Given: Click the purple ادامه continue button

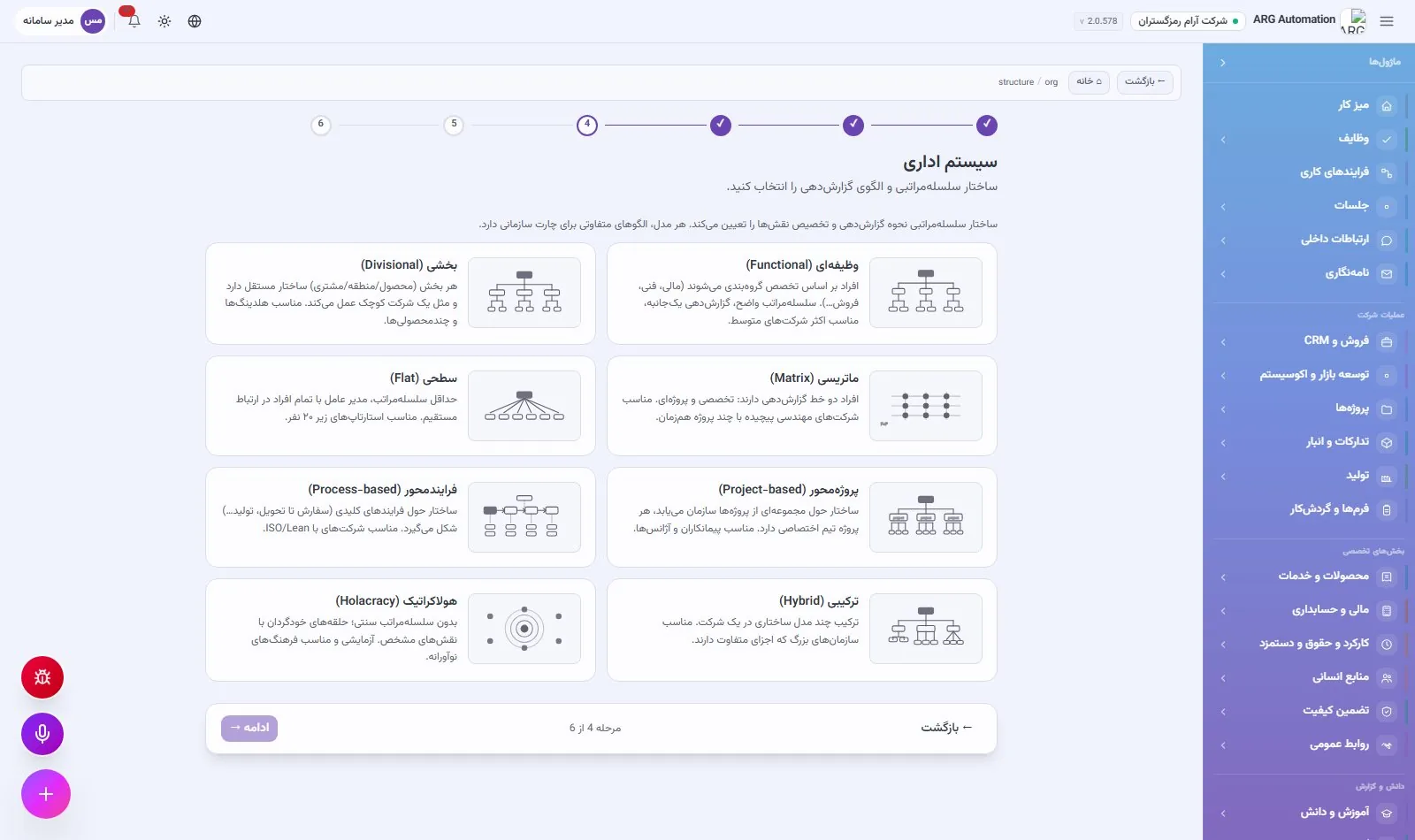Looking at the screenshot, I should [249, 728].
